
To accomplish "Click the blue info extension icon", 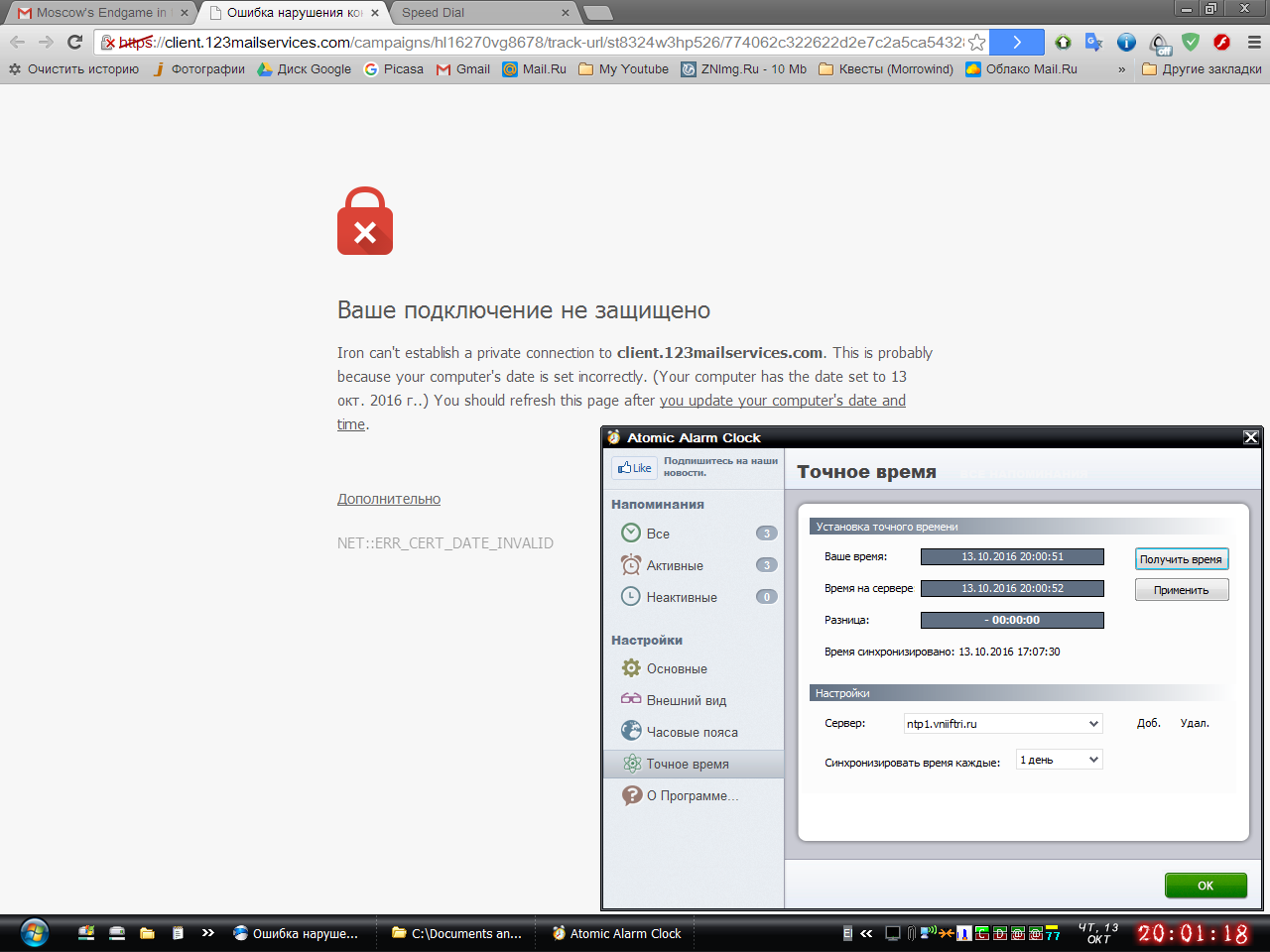I will pyautogui.click(x=1126, y=42).
